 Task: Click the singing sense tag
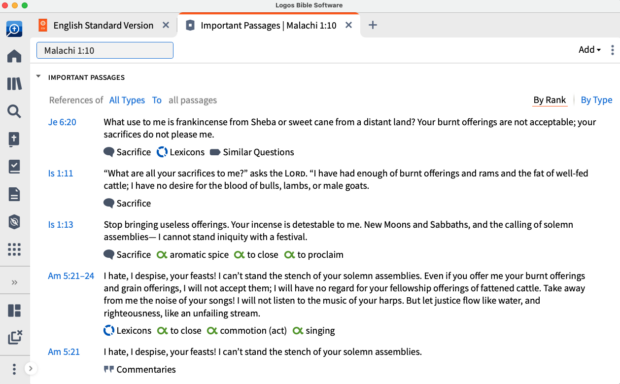tap(314, 331)
